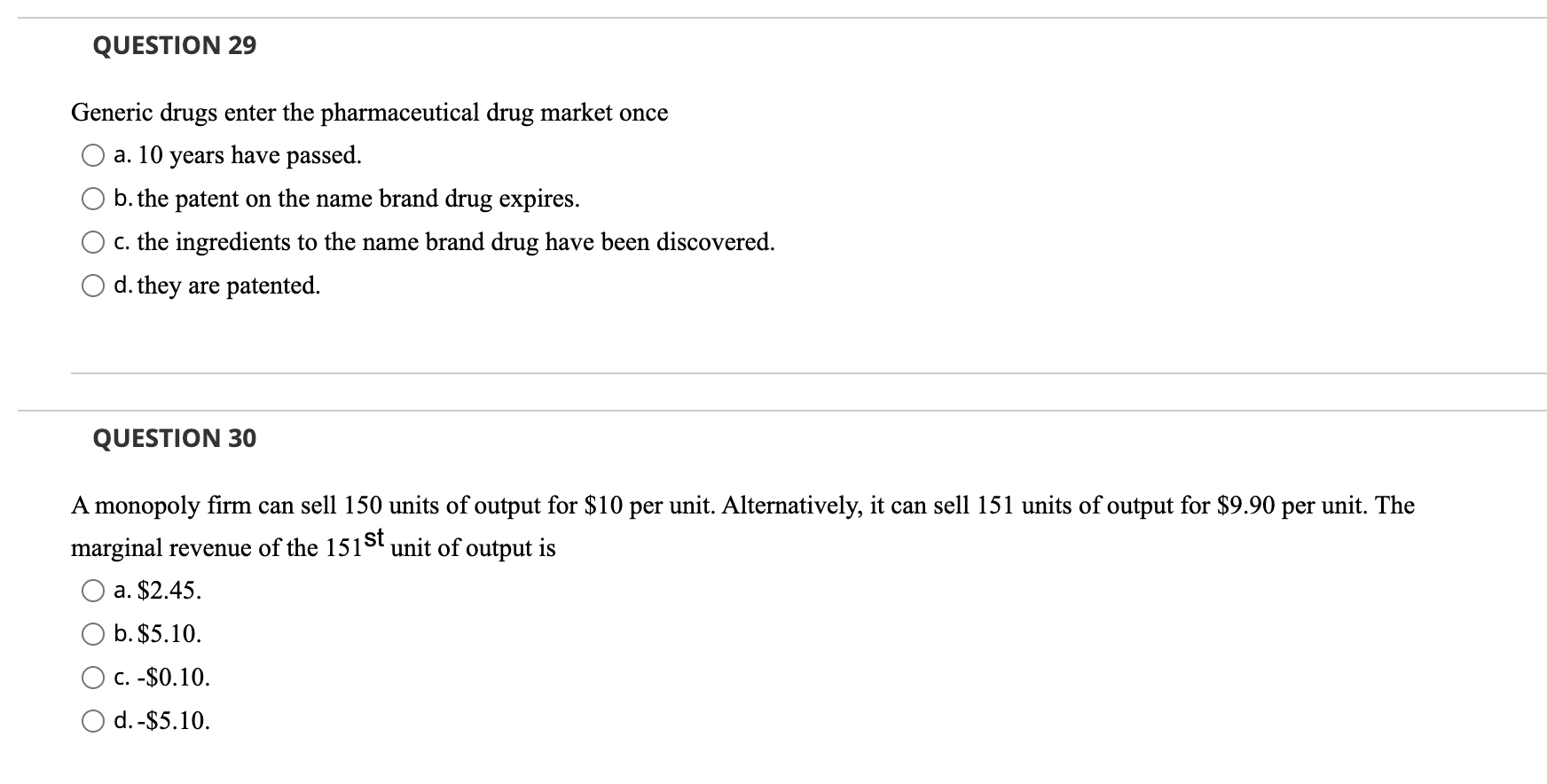Click the text '10 years have passed'
The height and width of the screenshot is (784, 1547).
236,155
